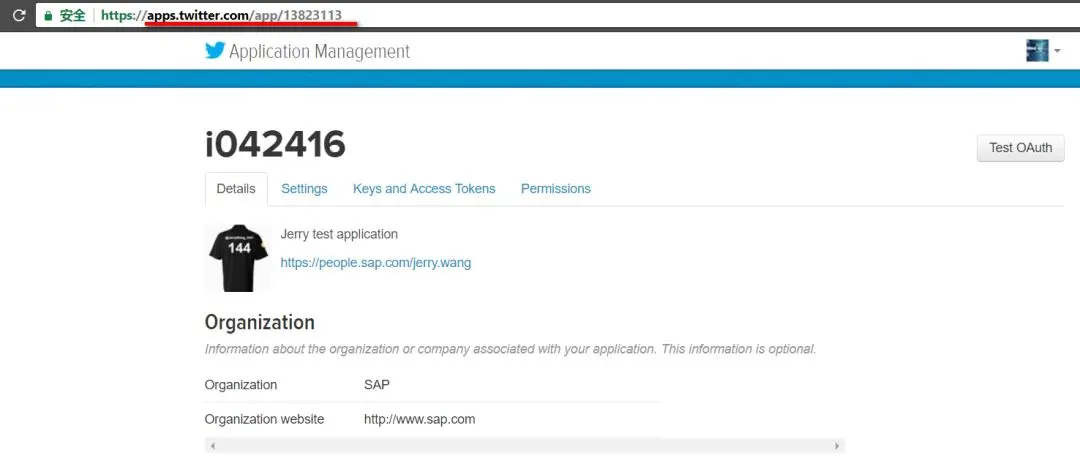Click the Twitter bird logo
Screen dimensions: 1080x469
(215, 50)
